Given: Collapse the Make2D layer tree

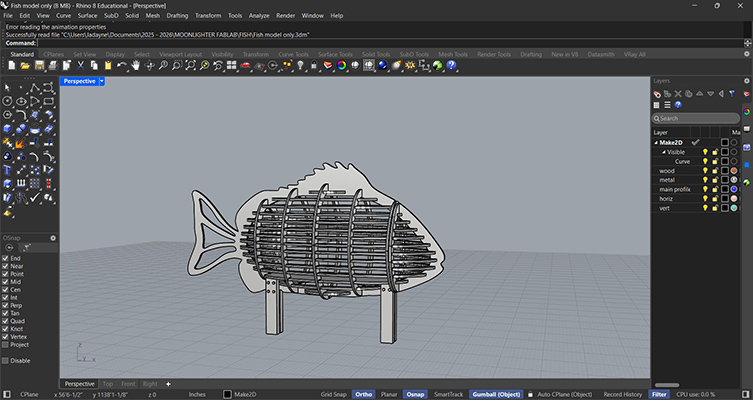Looking at the screenshot, I should (656, 142).
